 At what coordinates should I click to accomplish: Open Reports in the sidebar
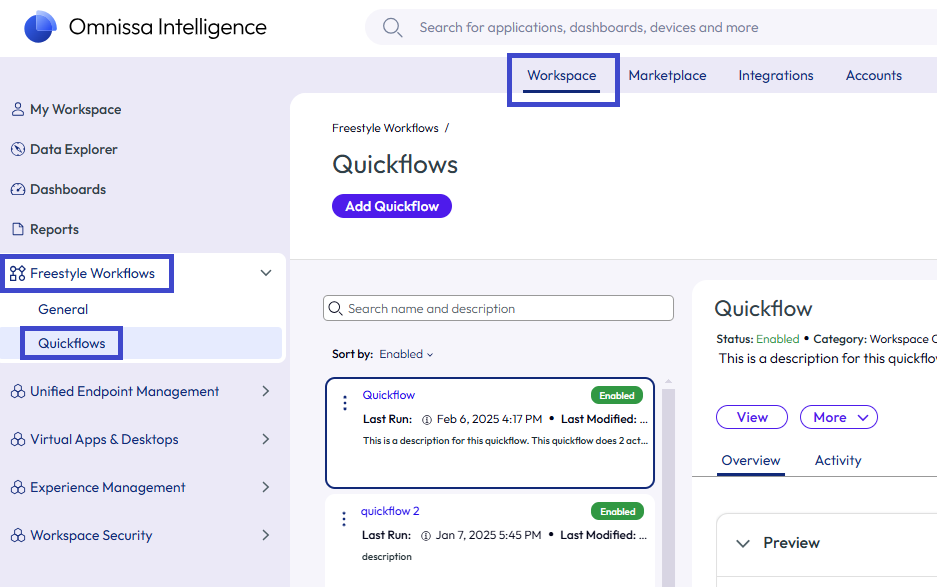[x=54, y=230]
